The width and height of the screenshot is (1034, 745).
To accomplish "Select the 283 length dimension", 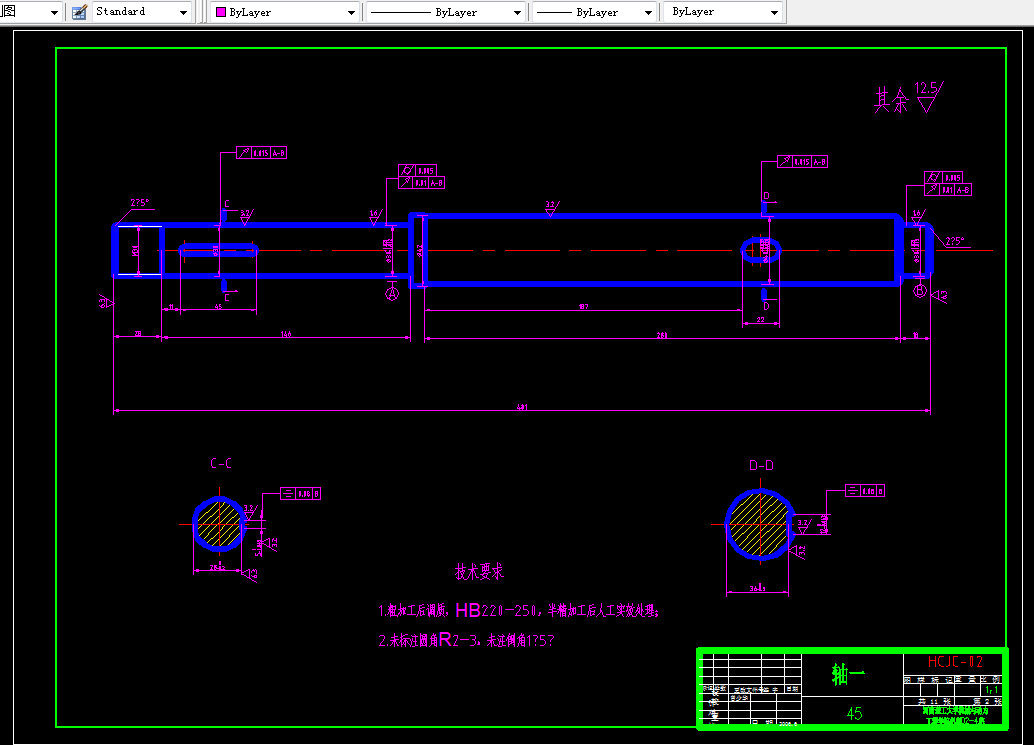I will (x=662, y=336).
